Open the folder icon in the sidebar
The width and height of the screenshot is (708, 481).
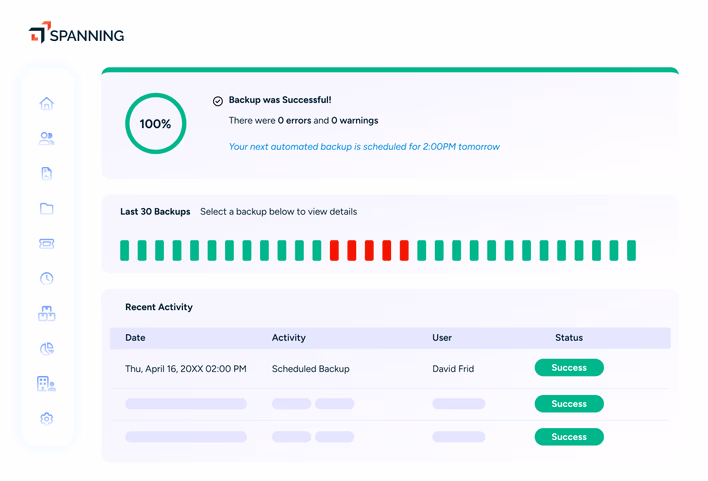[x=47, y=208]
